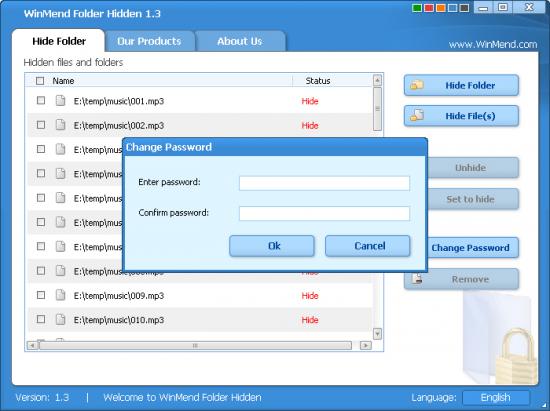Click the horizontal scrollbar thumb
This screenshot has width=550, height=411.
(195, 345)
